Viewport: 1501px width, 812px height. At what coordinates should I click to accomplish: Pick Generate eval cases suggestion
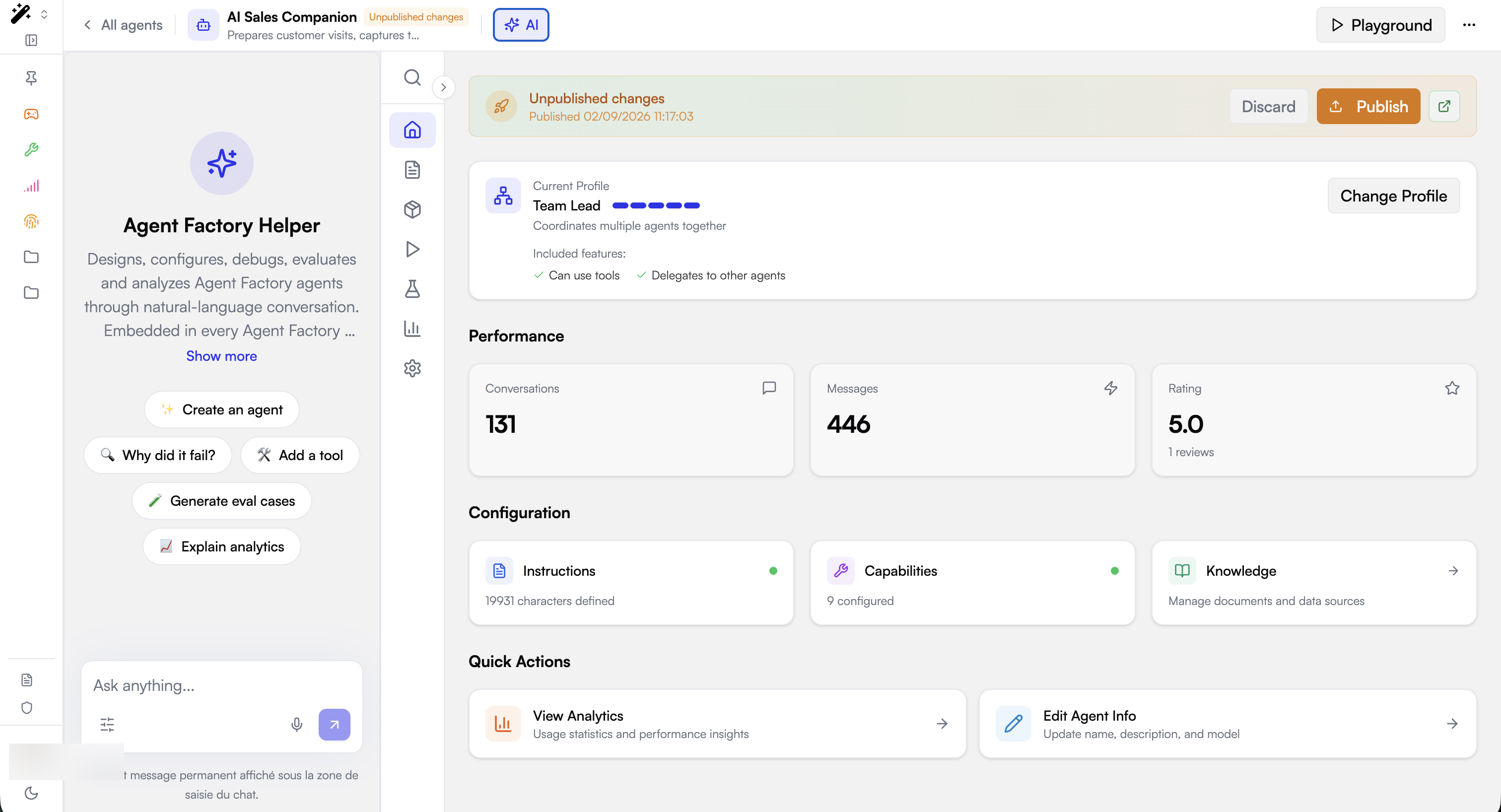point(221,500)
